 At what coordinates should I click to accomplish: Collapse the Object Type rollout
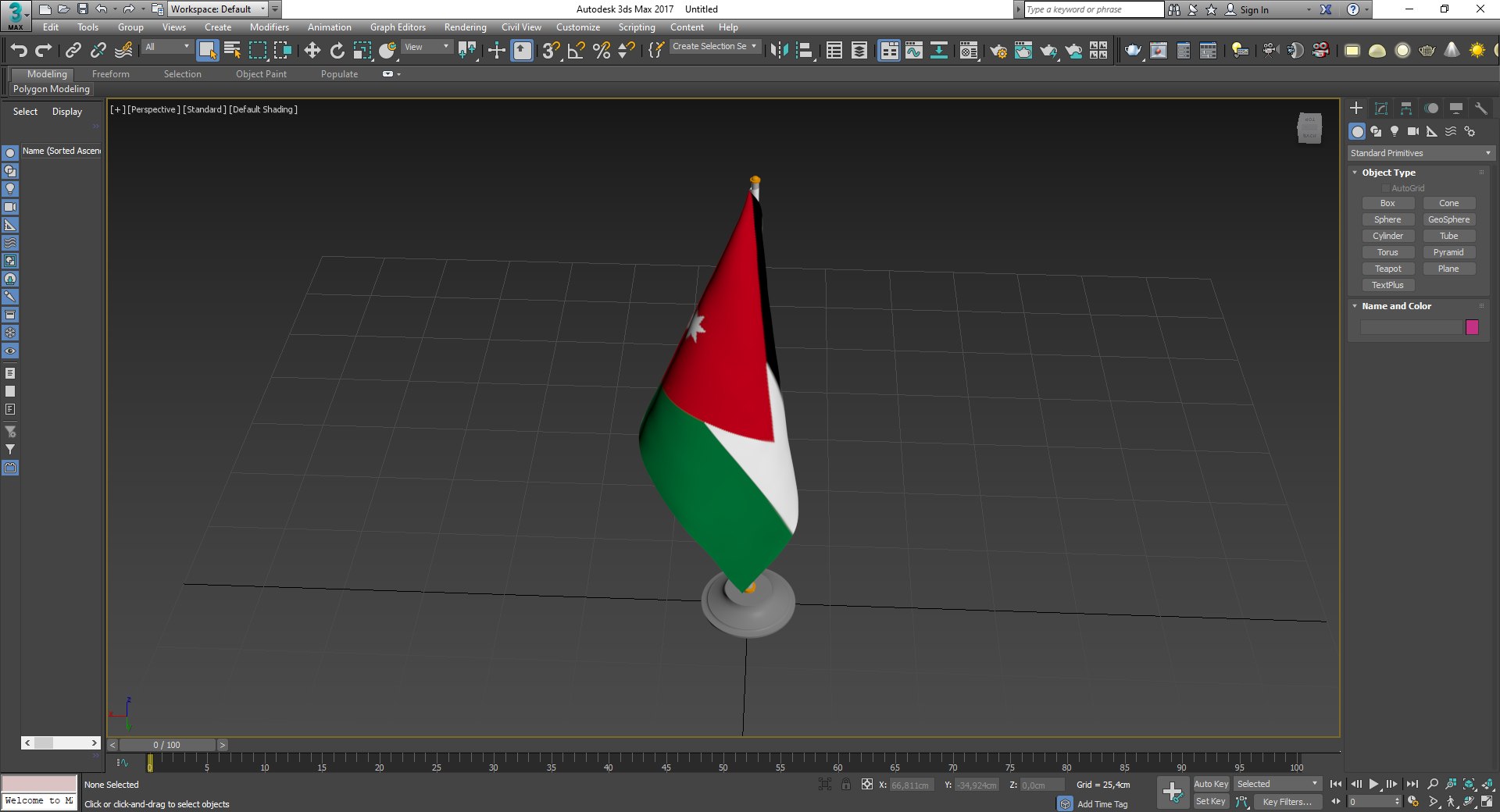[1388, 173]
